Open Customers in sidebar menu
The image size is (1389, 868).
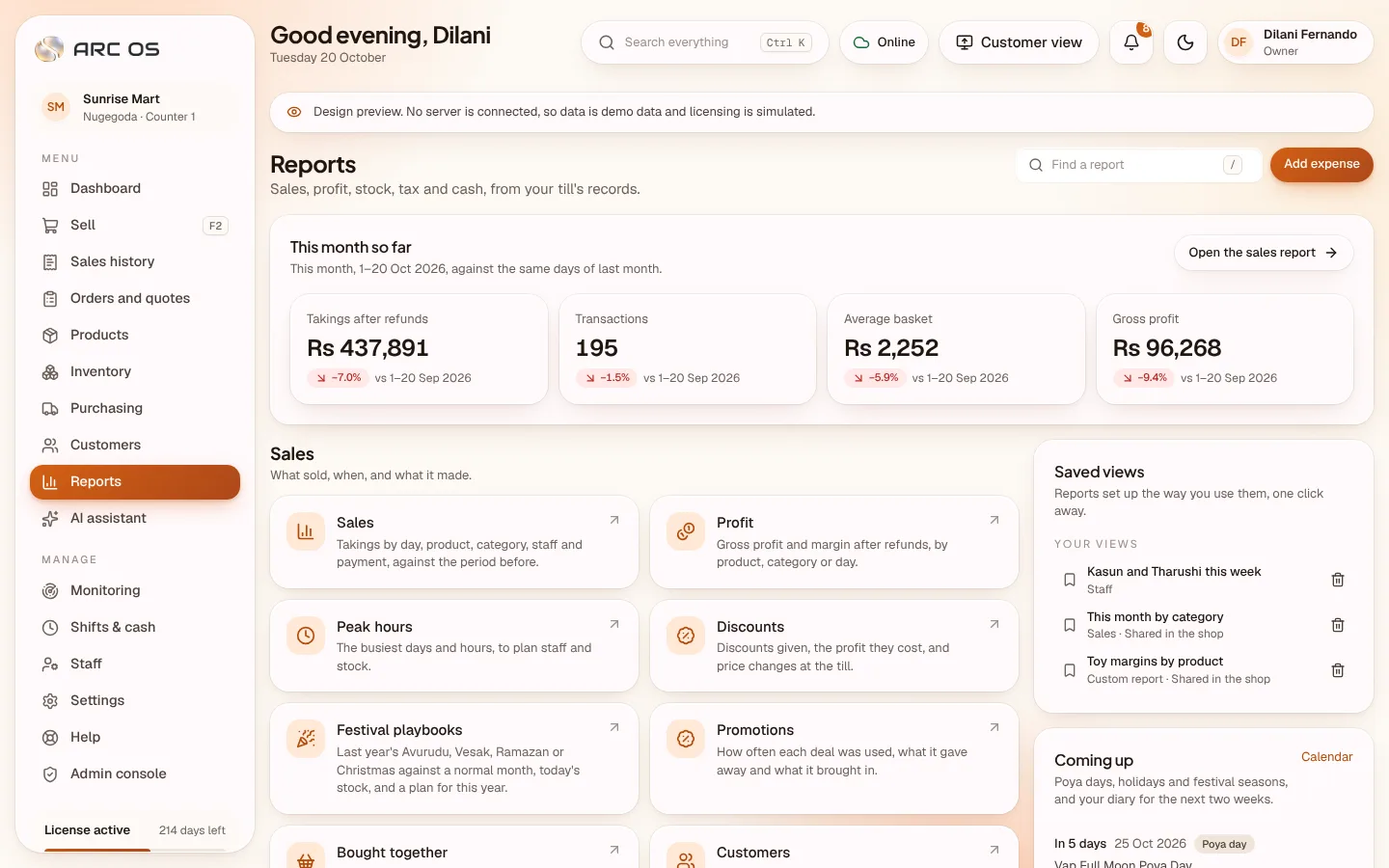(x=135, y=446)
